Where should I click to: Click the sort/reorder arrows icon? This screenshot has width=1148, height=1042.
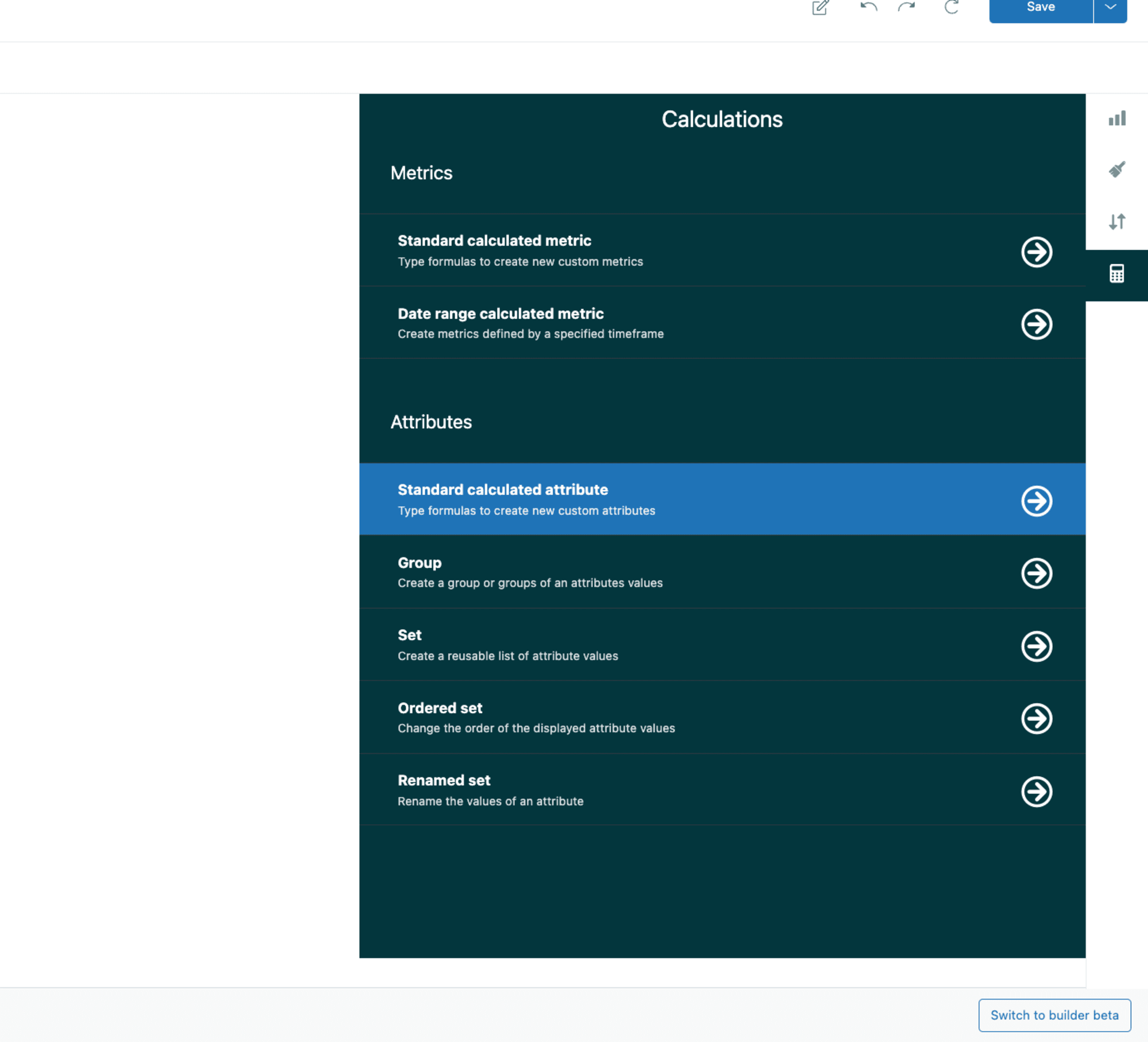tap(1117, 221)
